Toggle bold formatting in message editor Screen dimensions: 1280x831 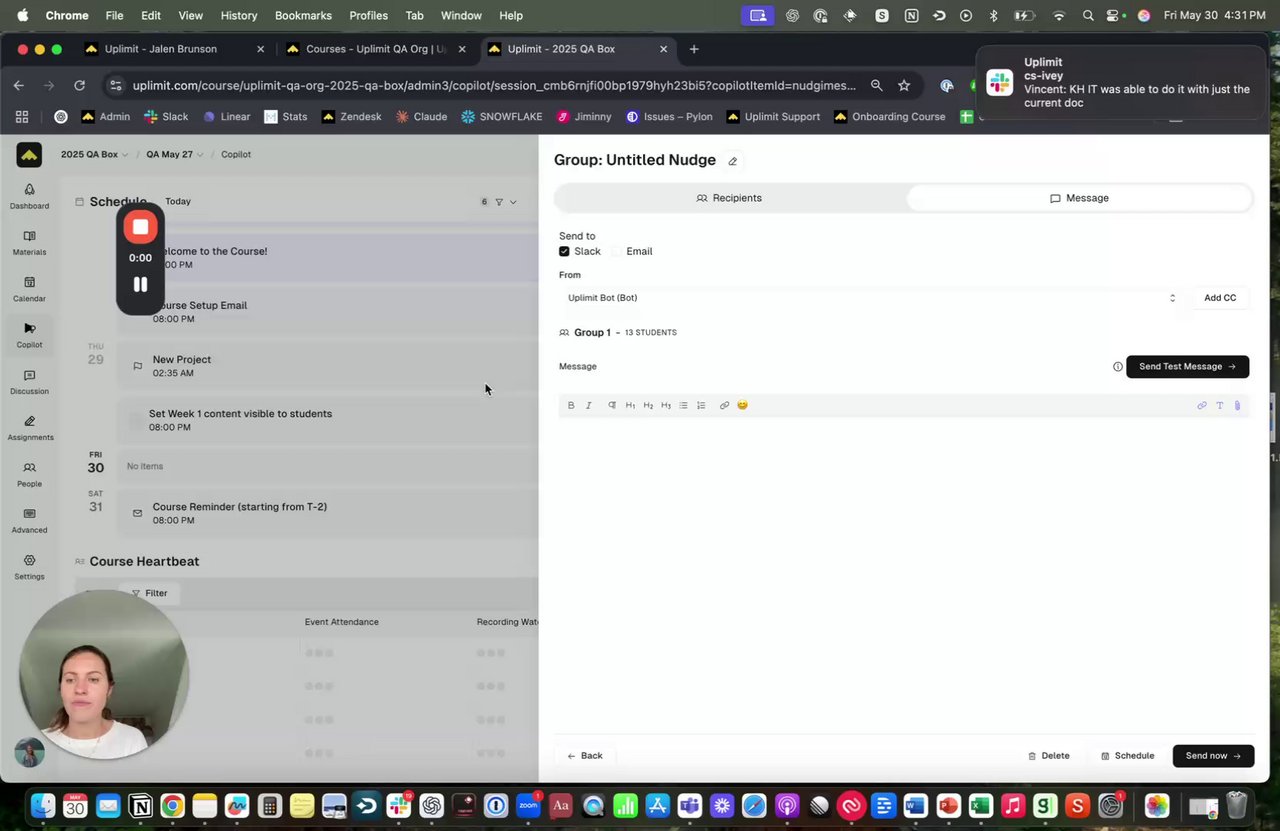click(571, 405)
